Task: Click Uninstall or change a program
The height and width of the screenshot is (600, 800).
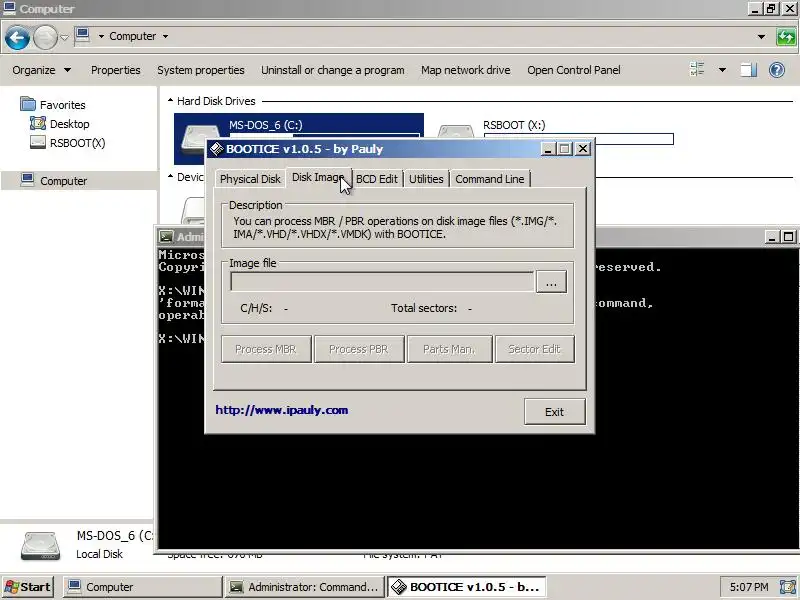Action: tap(333, 70)
